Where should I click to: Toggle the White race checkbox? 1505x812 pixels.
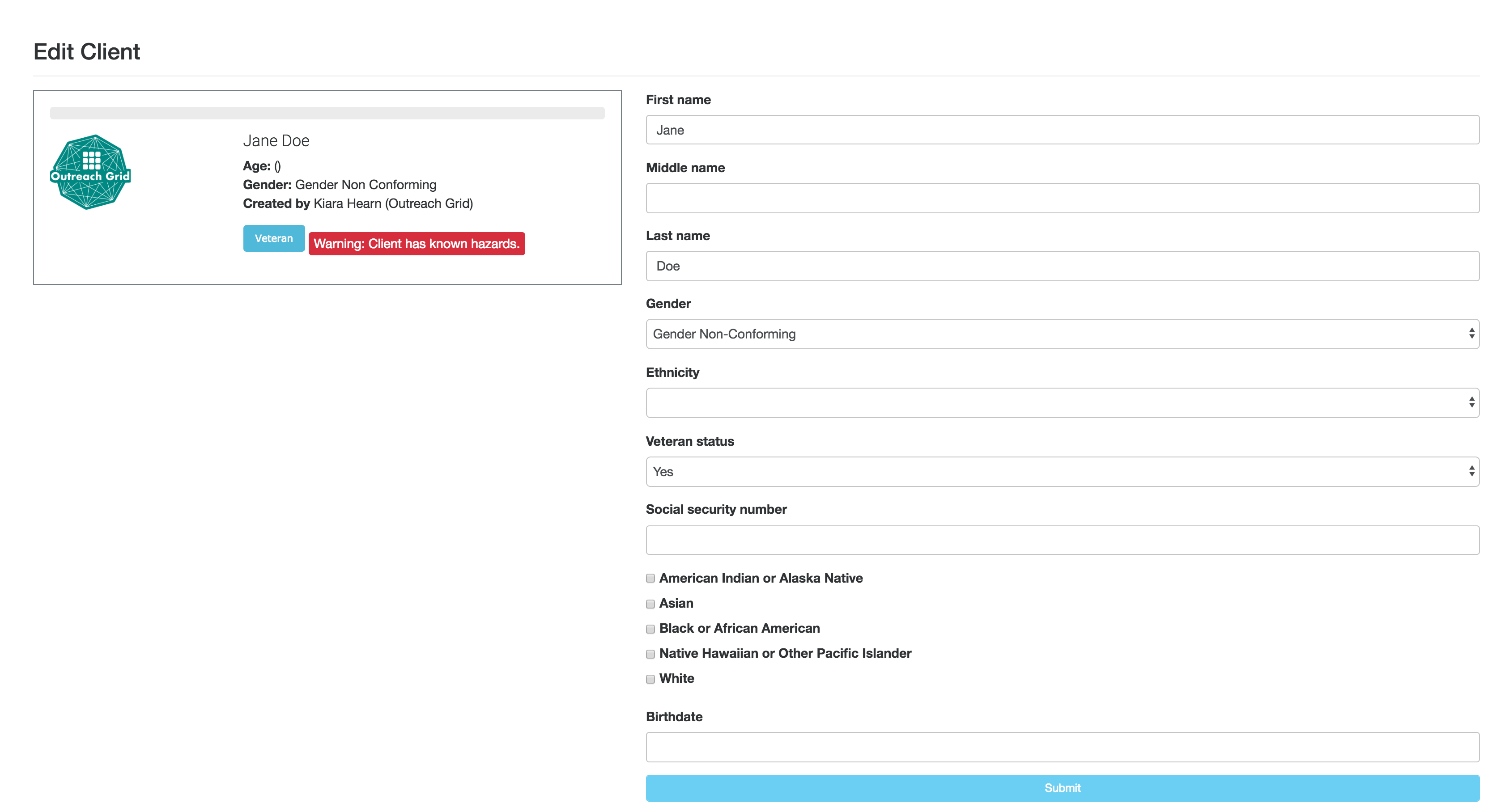[x=650, y=679]
